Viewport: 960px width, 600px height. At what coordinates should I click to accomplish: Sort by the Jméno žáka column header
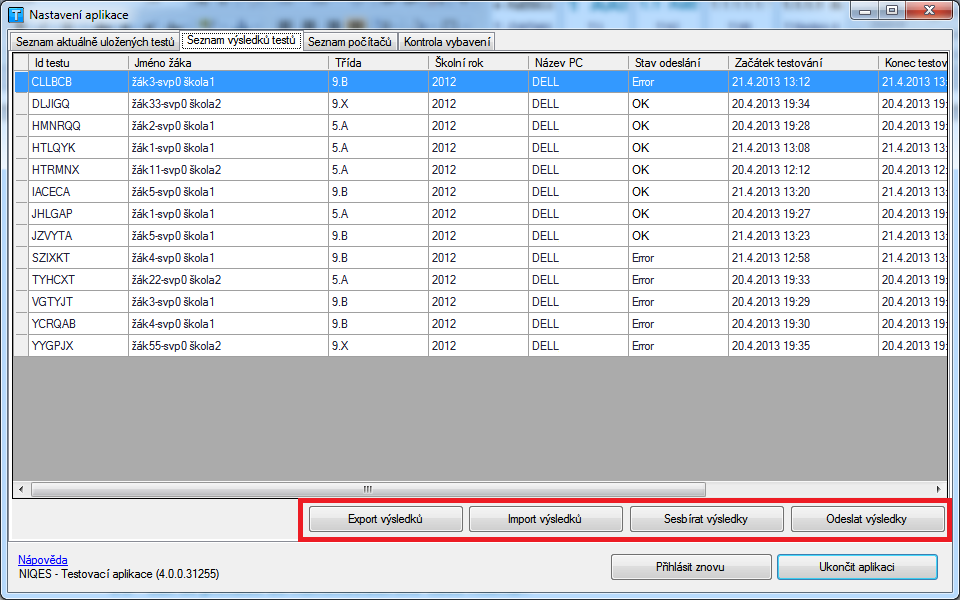tap(228, 62)
